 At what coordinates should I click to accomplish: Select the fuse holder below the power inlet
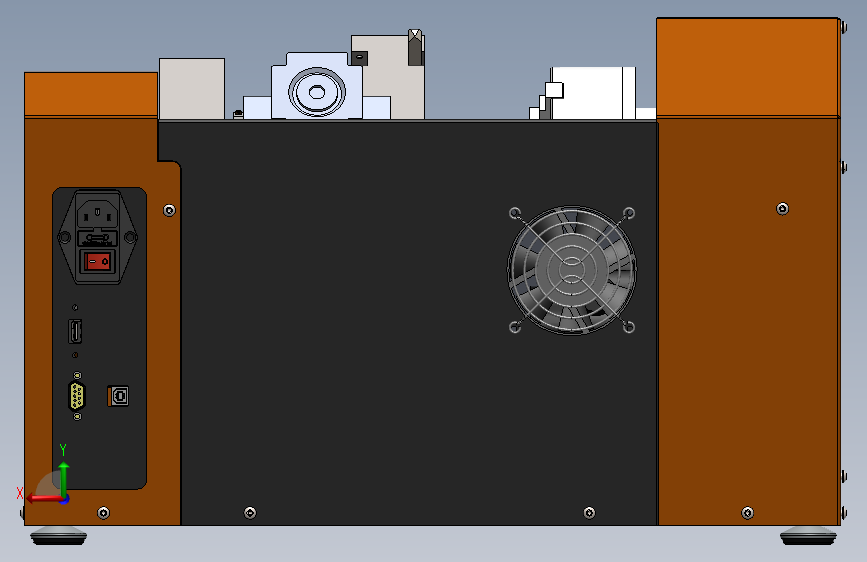98,238
